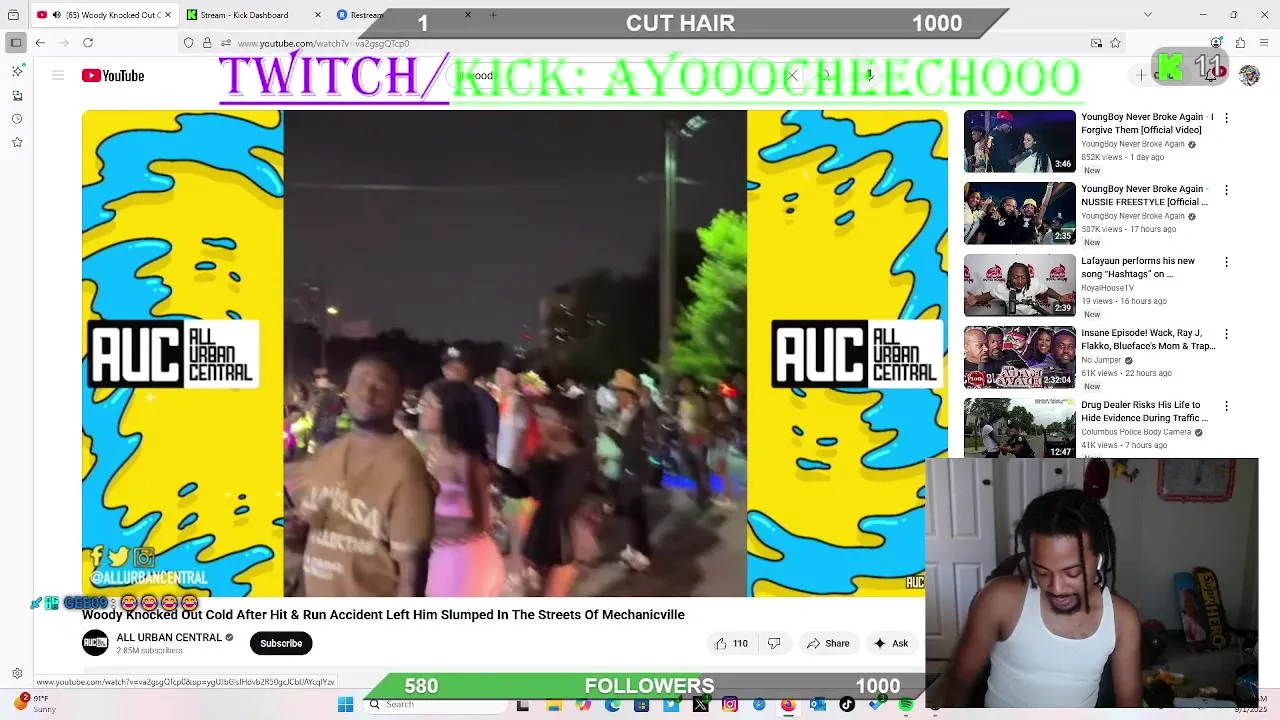Viewport: 1280px width, 720px height.
Task: Click the YouTube Create plus button
Action: 1142,76
